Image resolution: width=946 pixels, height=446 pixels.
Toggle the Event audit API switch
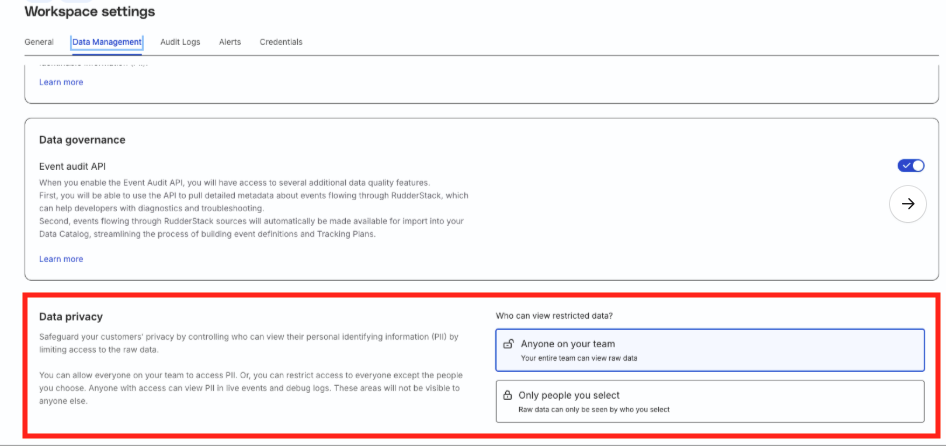pyautogui.click(x=911, y=165)
